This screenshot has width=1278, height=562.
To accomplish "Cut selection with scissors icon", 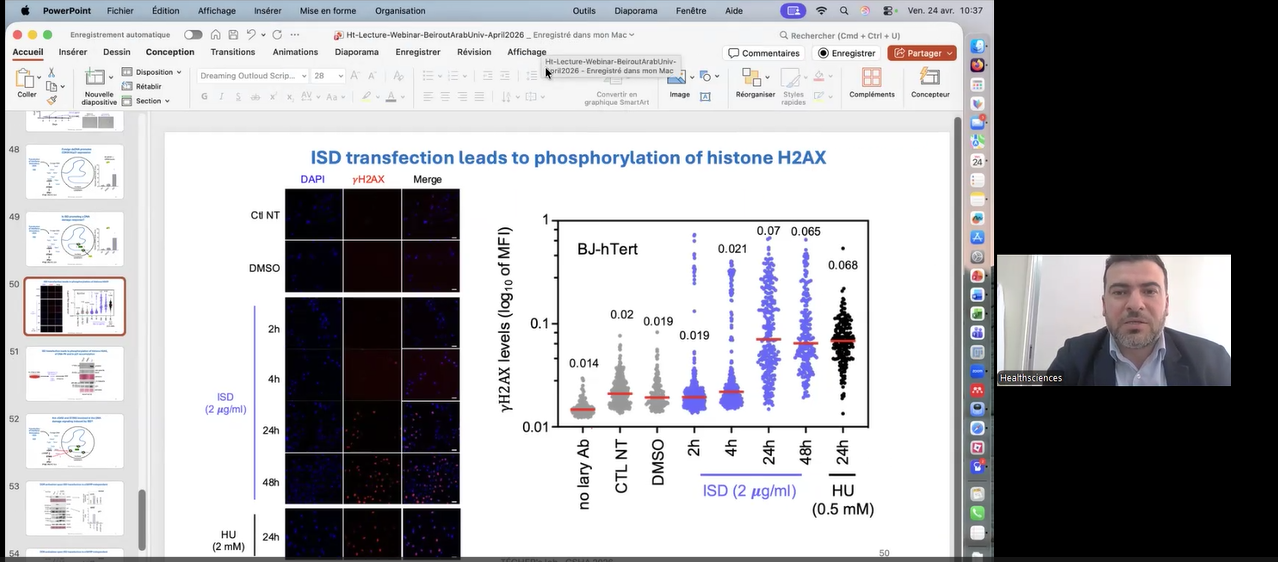I will tap(51, 73).
